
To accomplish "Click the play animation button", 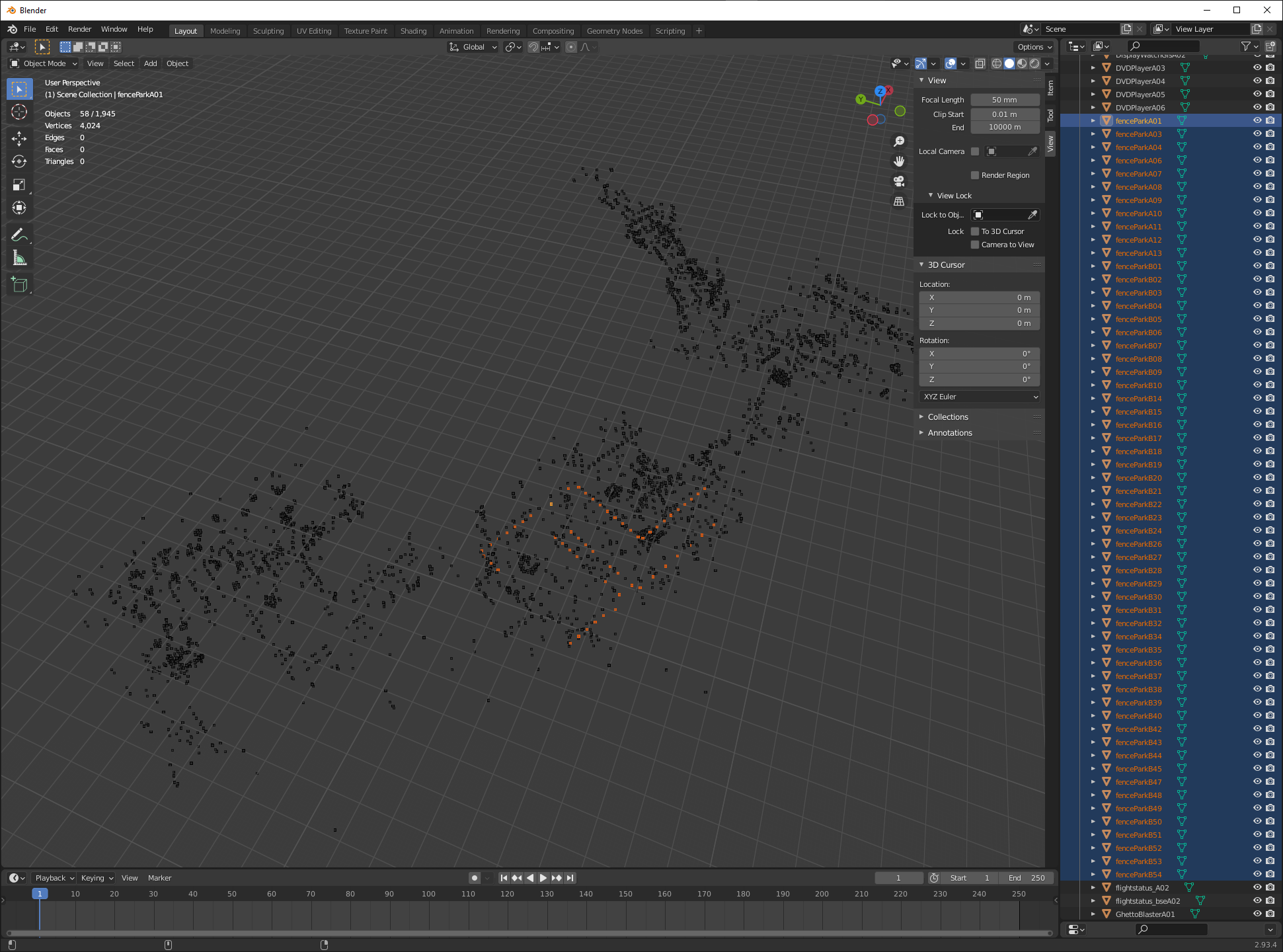I will tap(543, 878).
